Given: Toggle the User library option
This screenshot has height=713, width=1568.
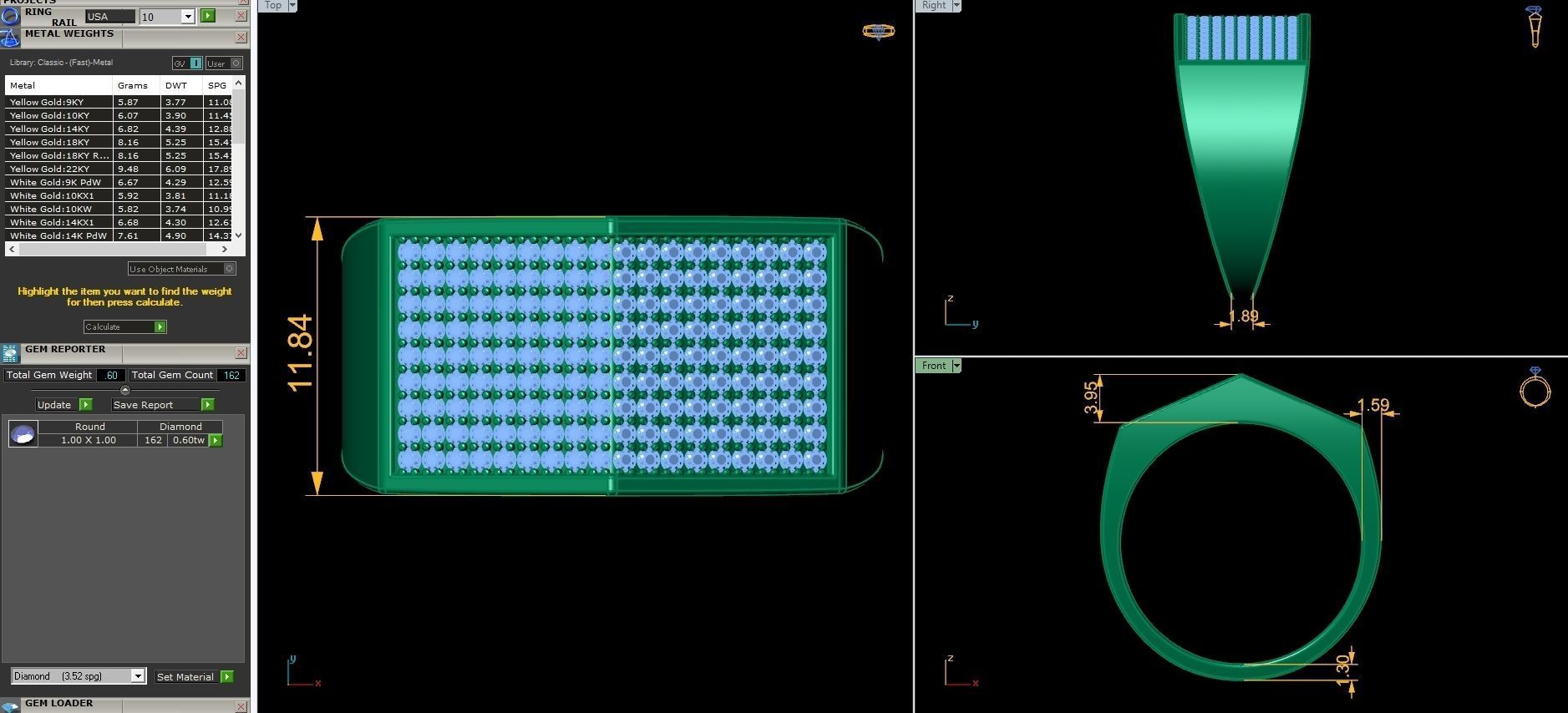Looking at the screenshot, I should (224, 63).
